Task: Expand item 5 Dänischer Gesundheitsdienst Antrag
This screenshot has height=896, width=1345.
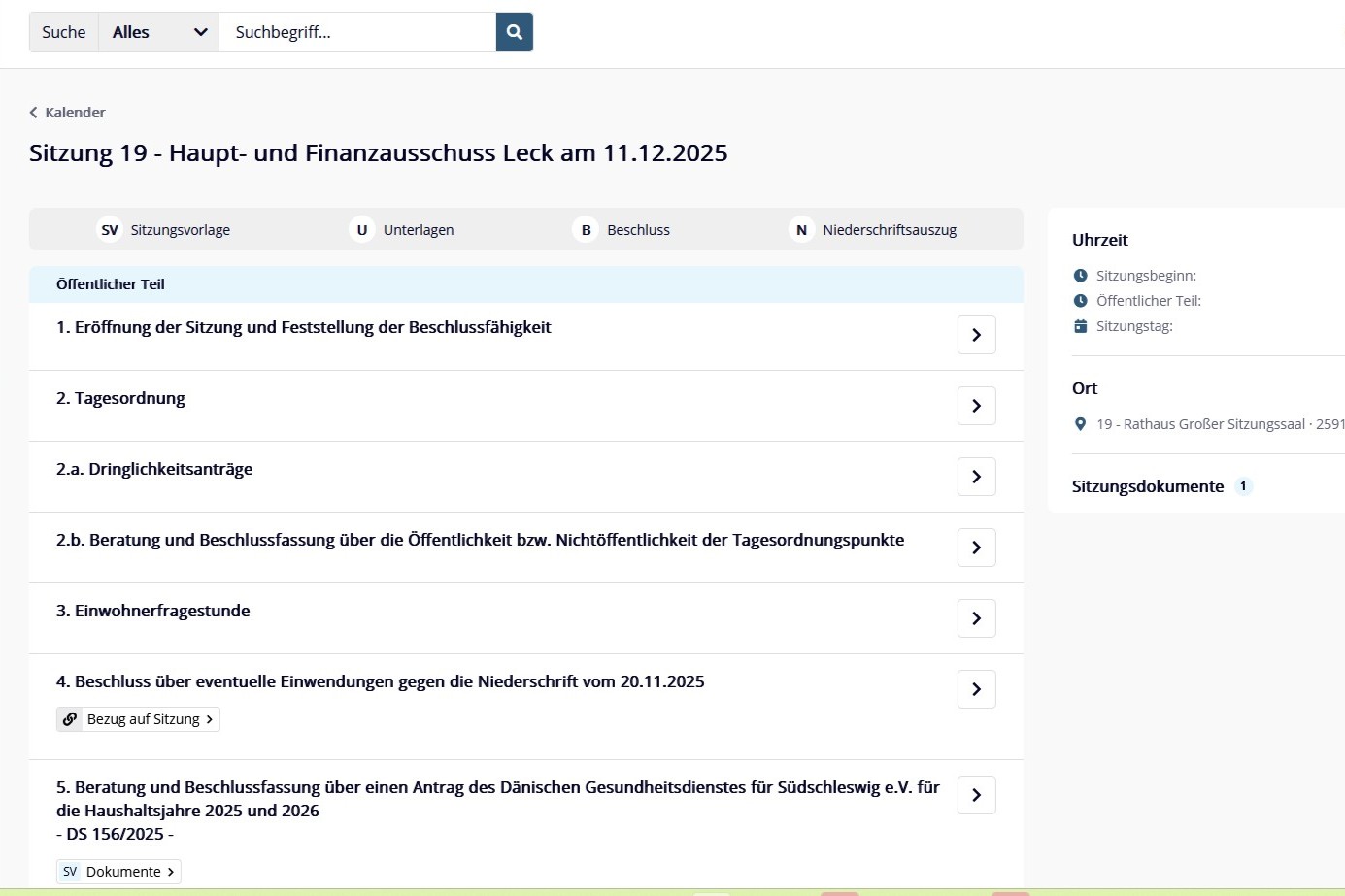Action: coord(976,795)
